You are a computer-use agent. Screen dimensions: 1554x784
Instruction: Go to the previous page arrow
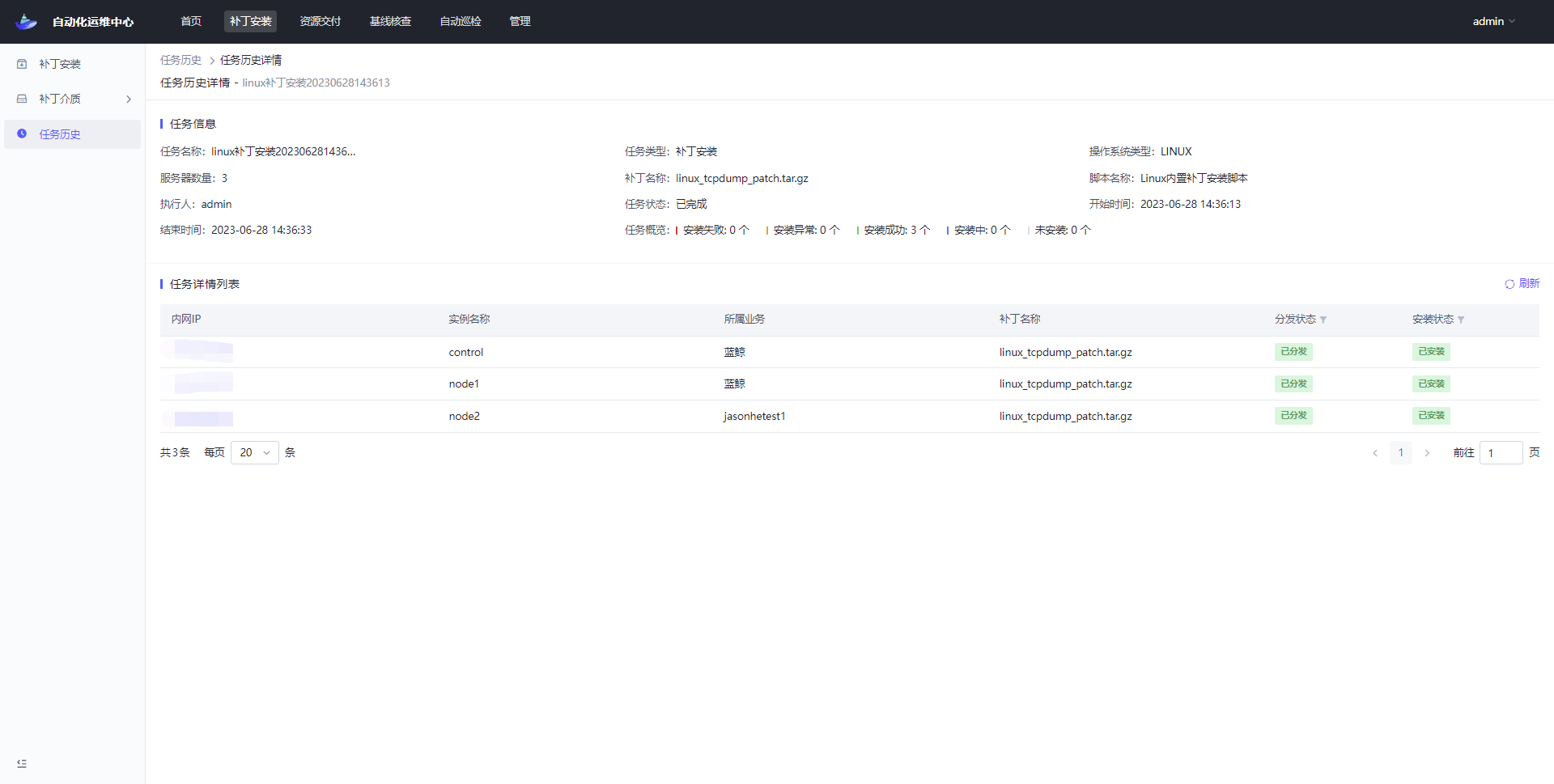point(1375,453)
